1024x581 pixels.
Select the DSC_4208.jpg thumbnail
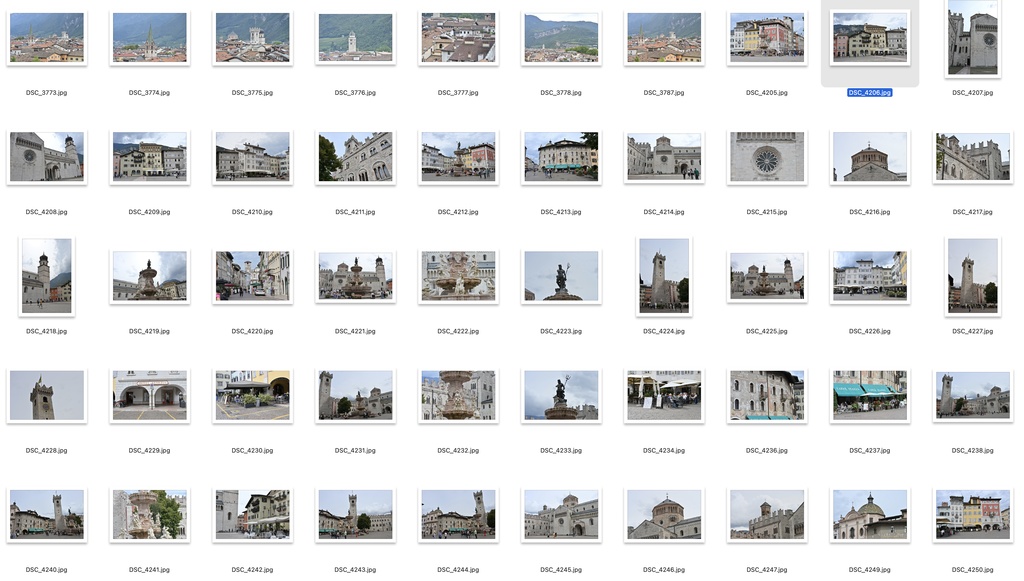click(46, 157)
